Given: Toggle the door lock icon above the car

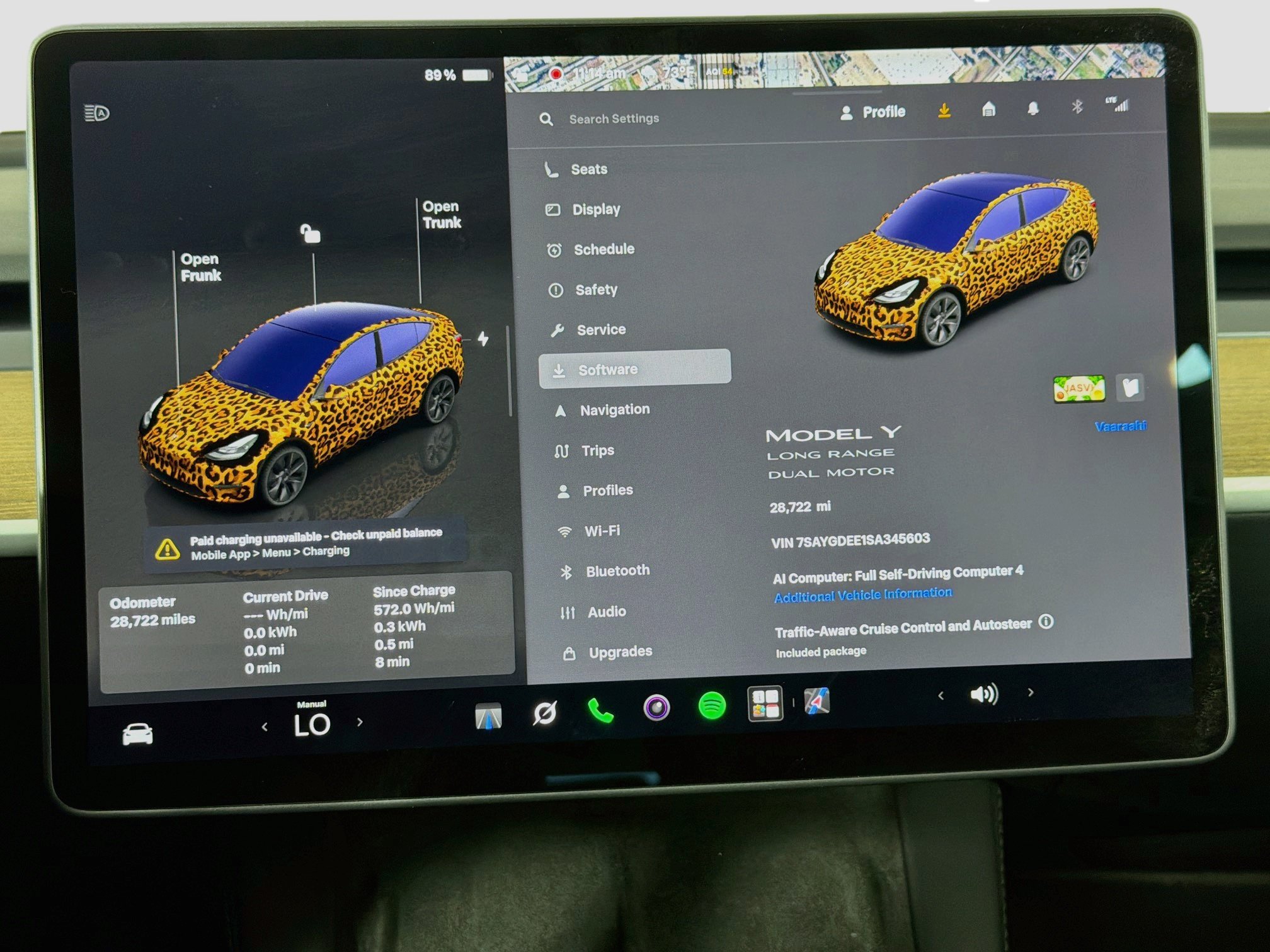Looking at the screenshot, I should click(x=310, y=234).
